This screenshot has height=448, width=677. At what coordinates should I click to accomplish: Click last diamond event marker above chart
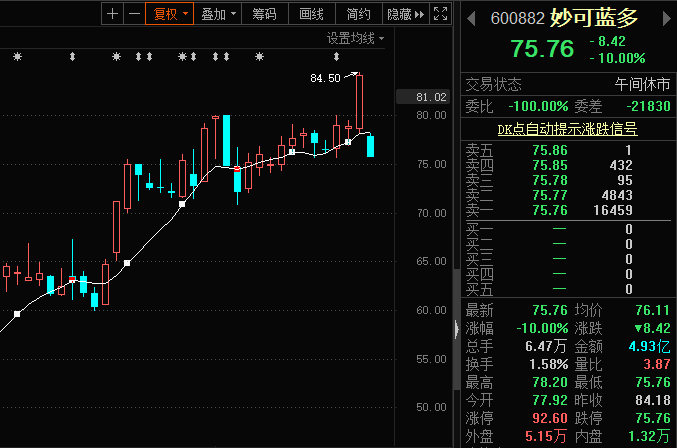(x=336, y=57)
